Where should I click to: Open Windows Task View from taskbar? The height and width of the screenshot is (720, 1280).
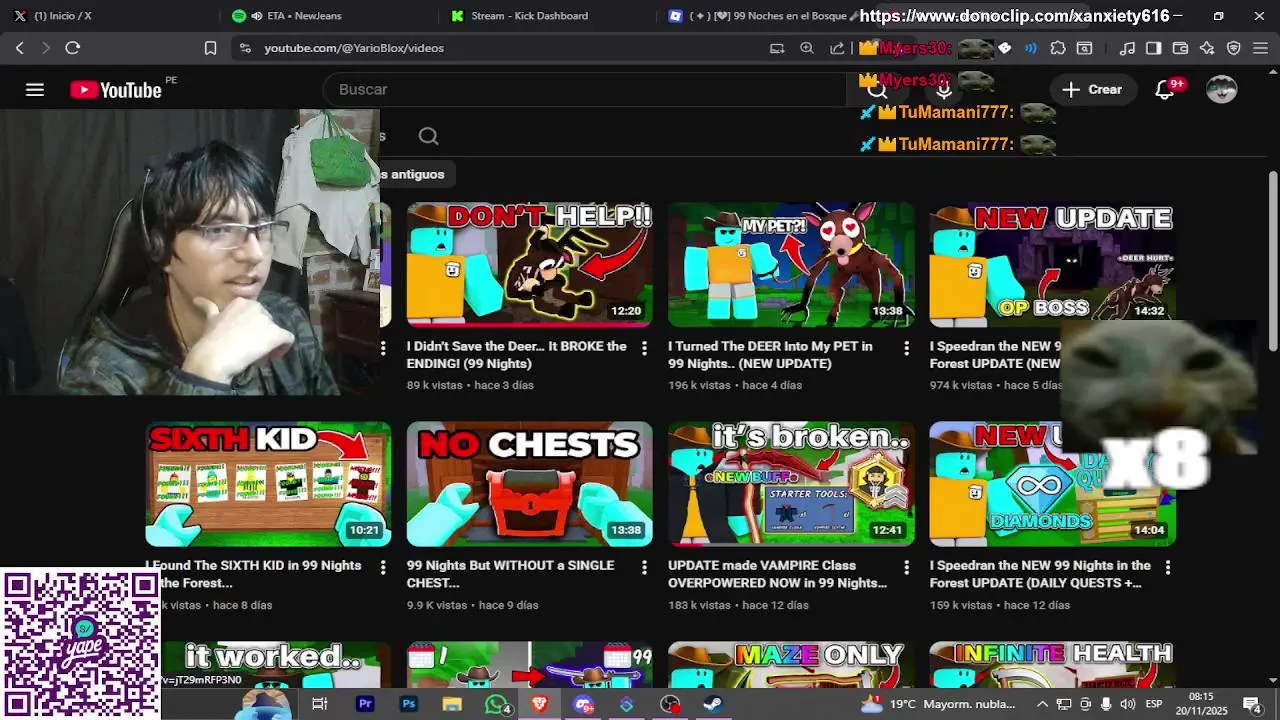(x=320, y=704)
